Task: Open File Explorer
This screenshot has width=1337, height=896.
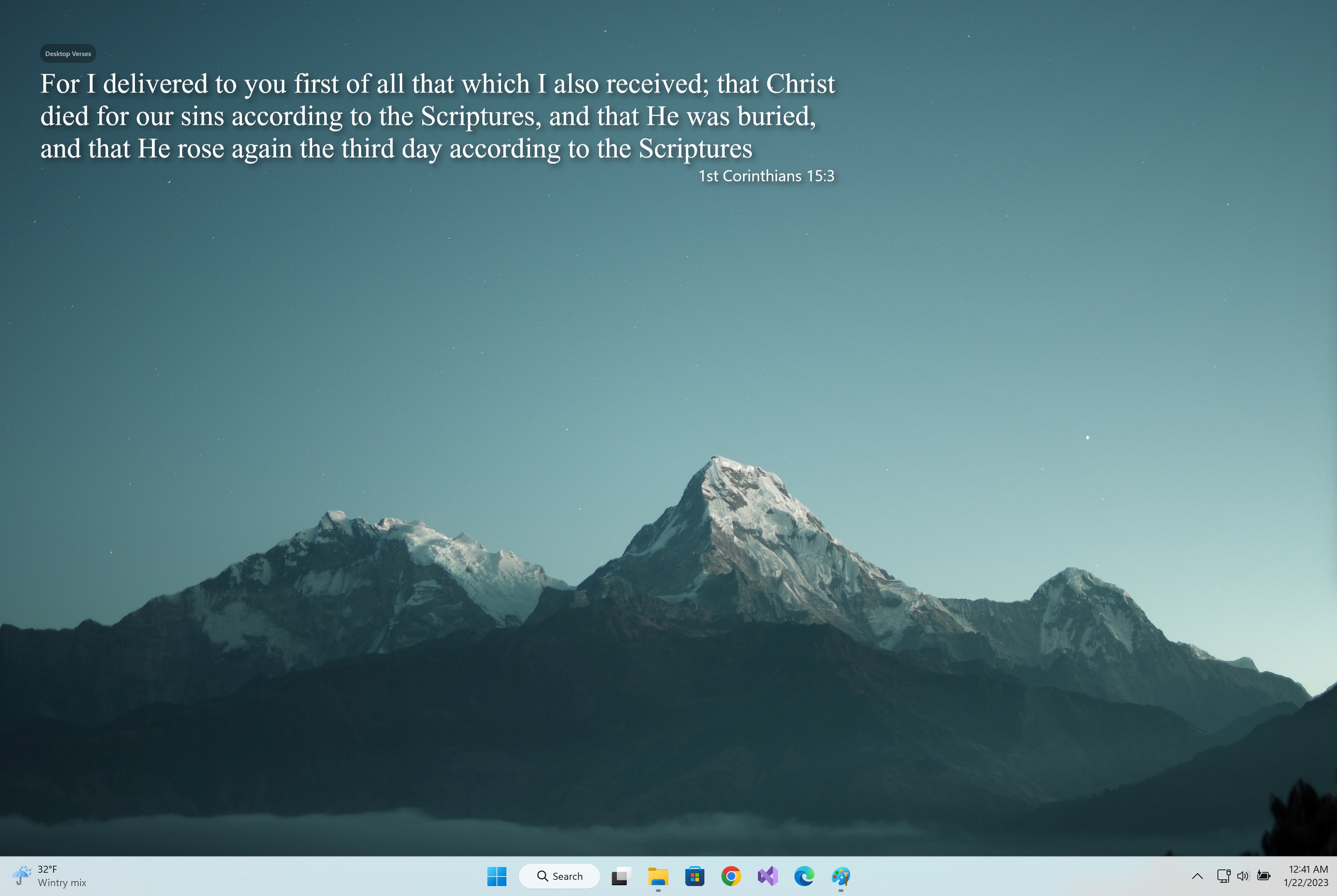Action: coord(658,875)
